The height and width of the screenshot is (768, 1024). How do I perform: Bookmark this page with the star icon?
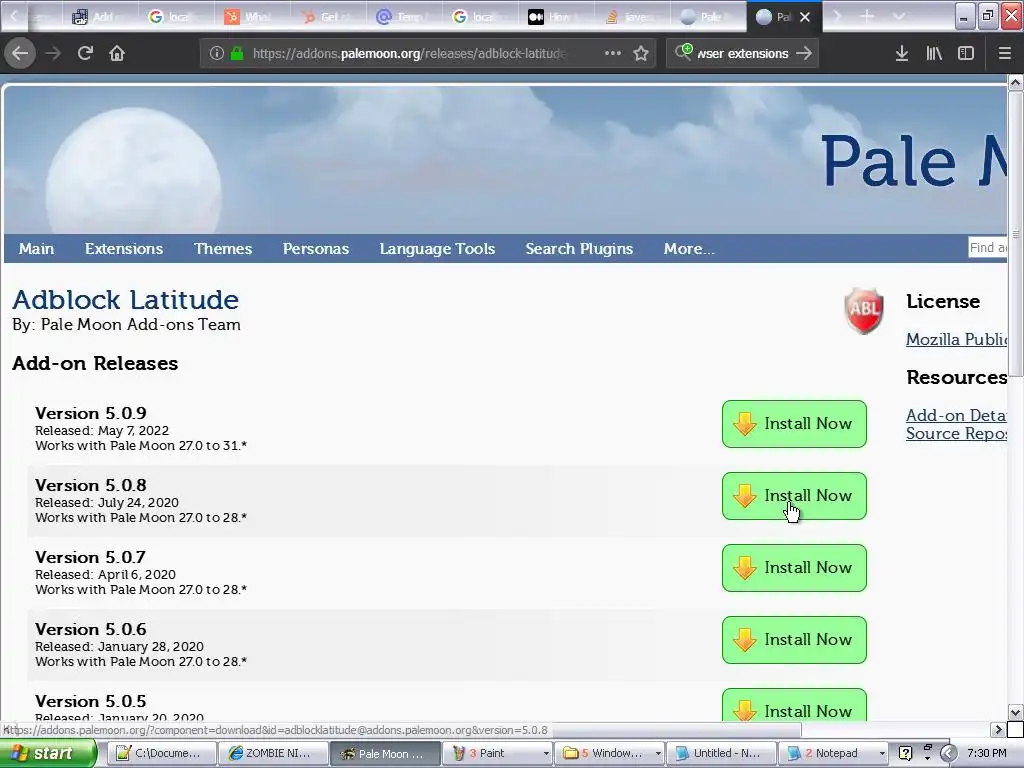coord(641,54)
